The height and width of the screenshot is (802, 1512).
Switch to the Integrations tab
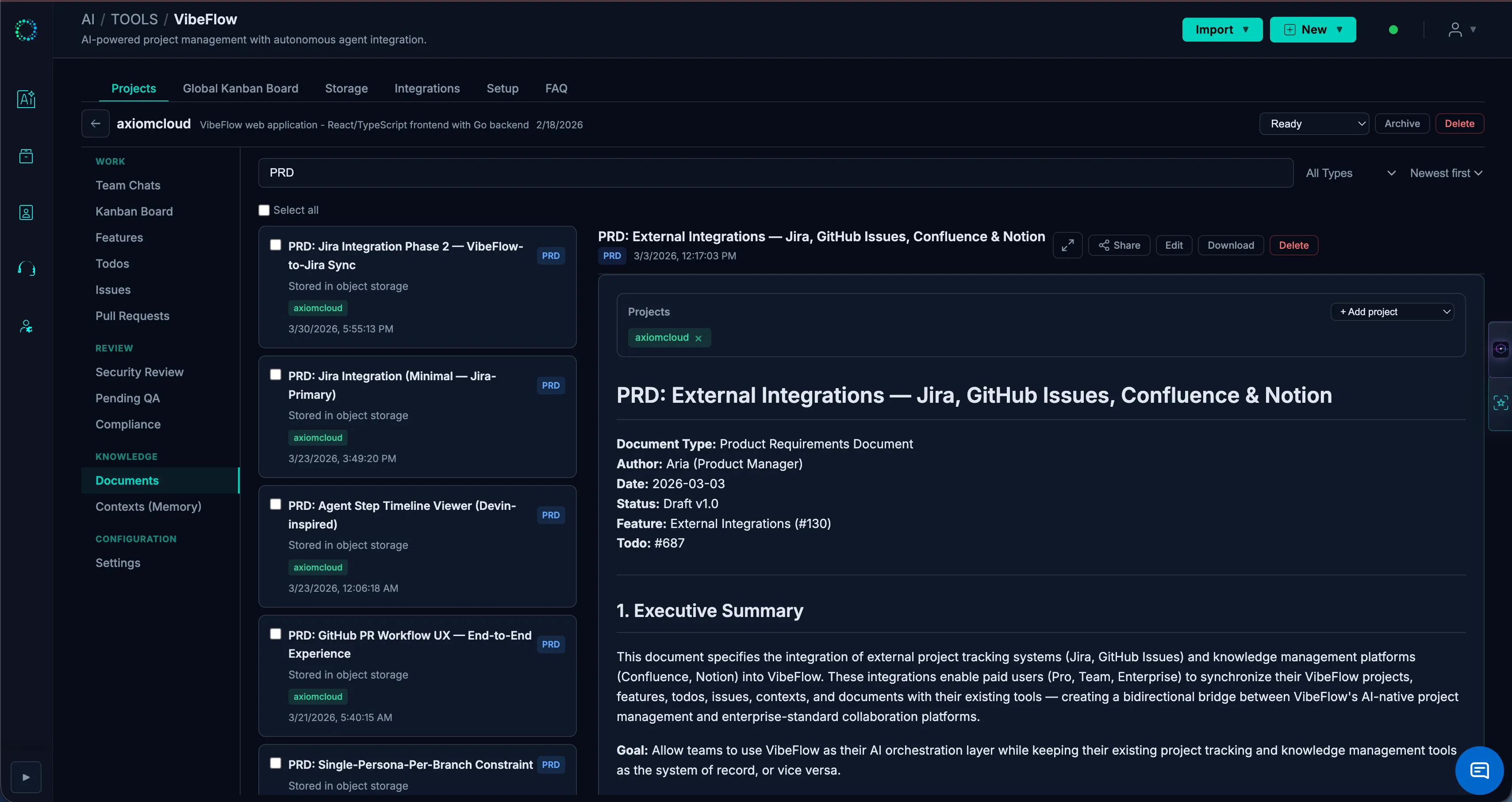(x=427, y=89)
